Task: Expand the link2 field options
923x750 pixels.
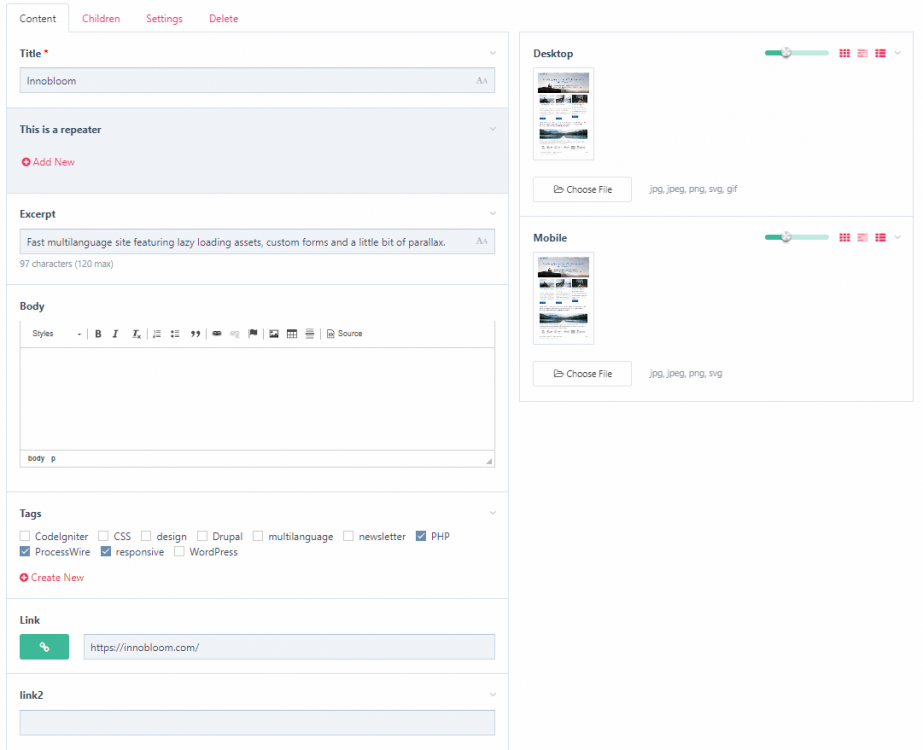Action: [491, 694]
